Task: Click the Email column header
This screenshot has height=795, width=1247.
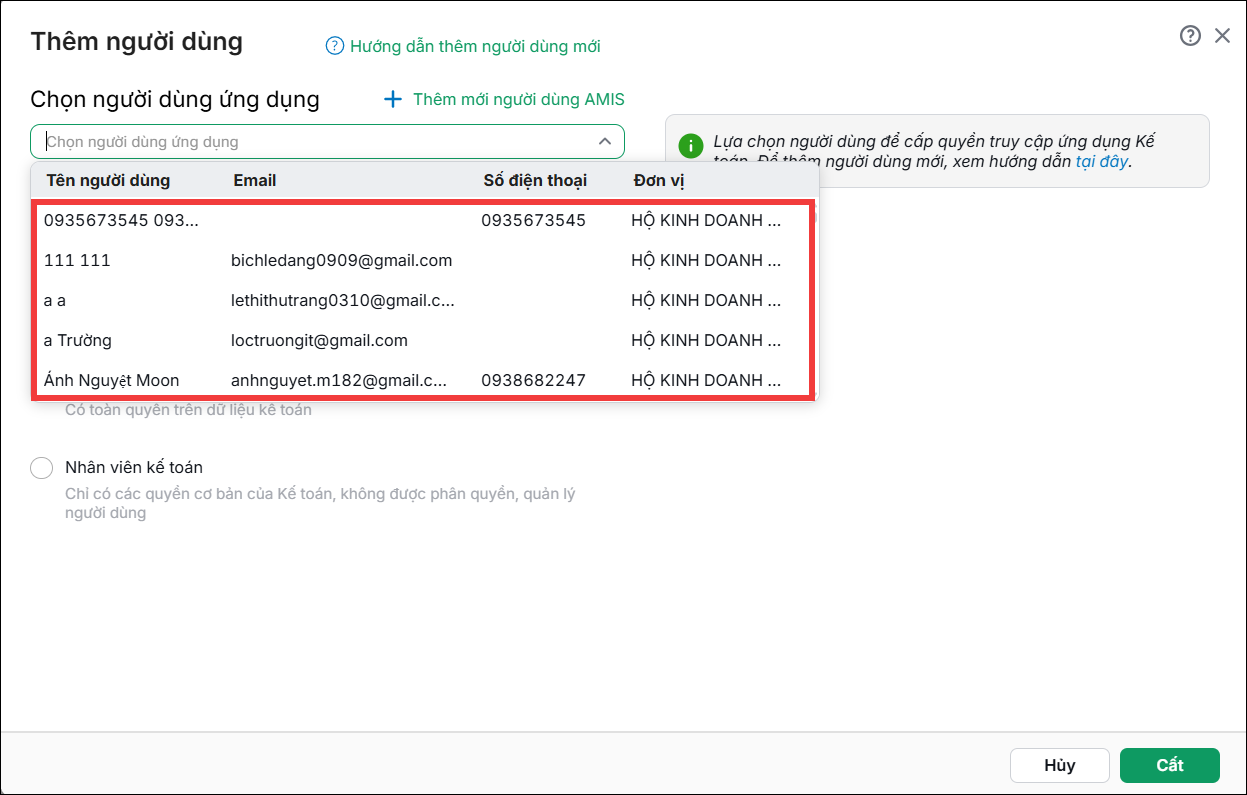Action: (255, 180)
